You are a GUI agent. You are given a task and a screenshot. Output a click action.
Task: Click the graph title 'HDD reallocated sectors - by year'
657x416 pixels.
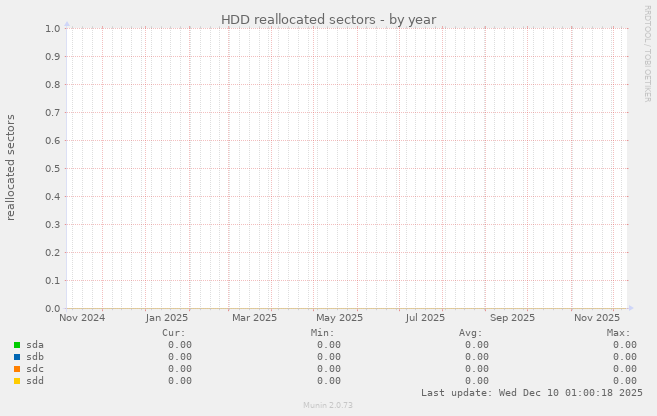click(x=328, y=20)
